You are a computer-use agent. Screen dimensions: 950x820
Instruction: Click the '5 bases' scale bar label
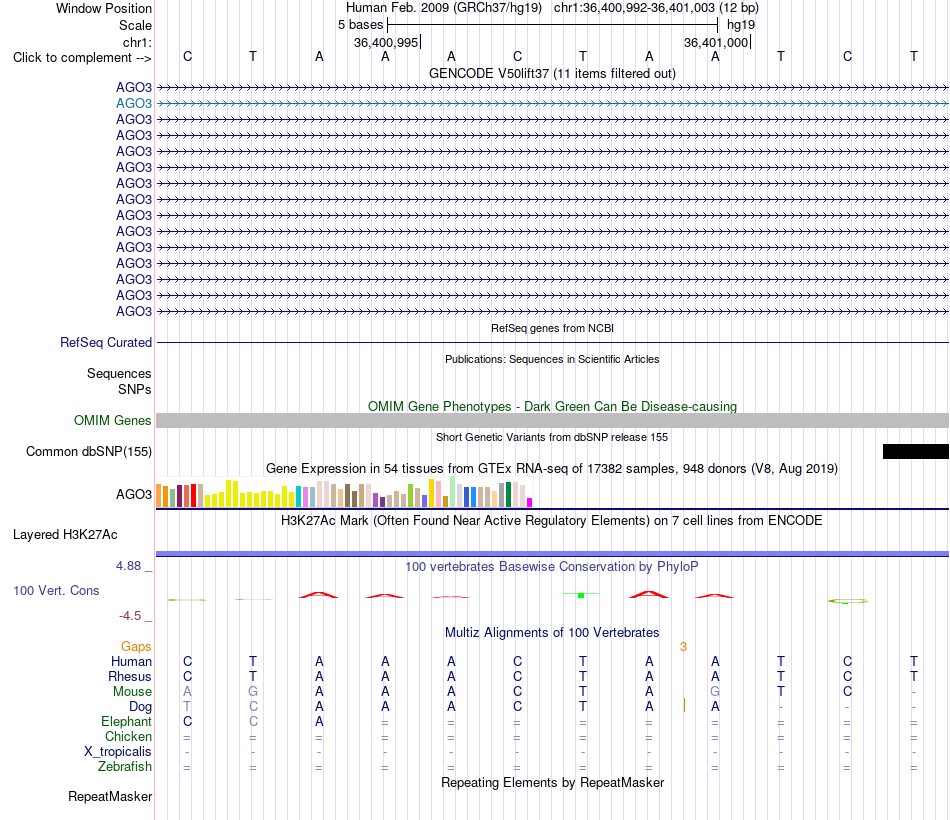[x=360, y=25]
